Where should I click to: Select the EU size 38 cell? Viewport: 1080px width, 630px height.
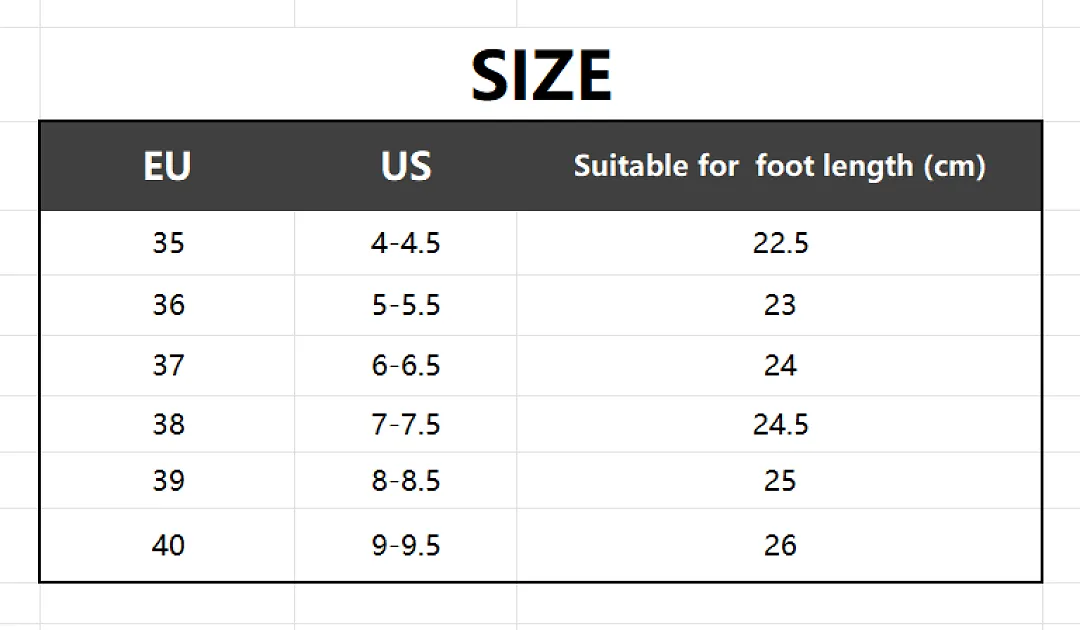point(167,424)
